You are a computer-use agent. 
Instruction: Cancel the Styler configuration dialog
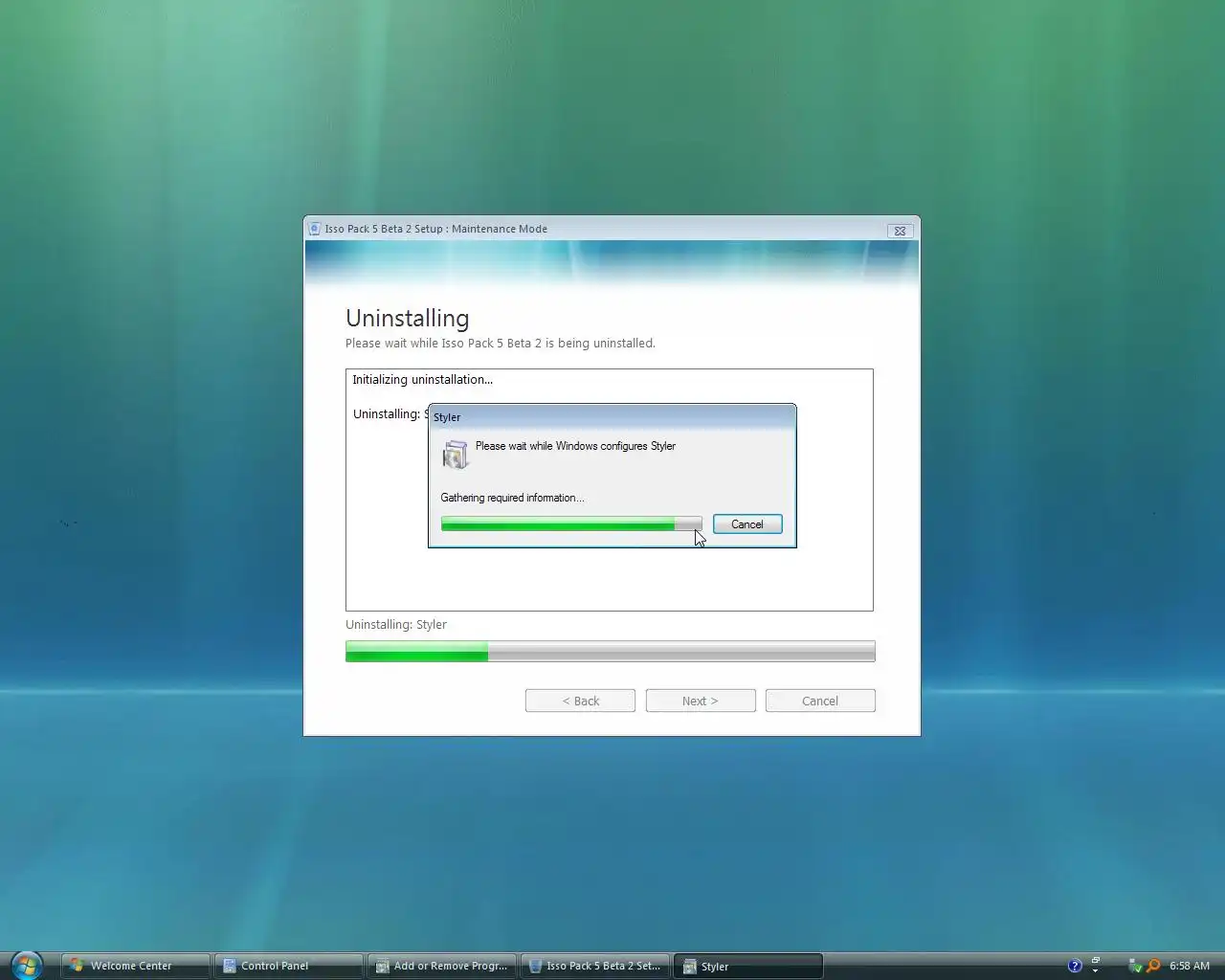[x=747, y=524]
